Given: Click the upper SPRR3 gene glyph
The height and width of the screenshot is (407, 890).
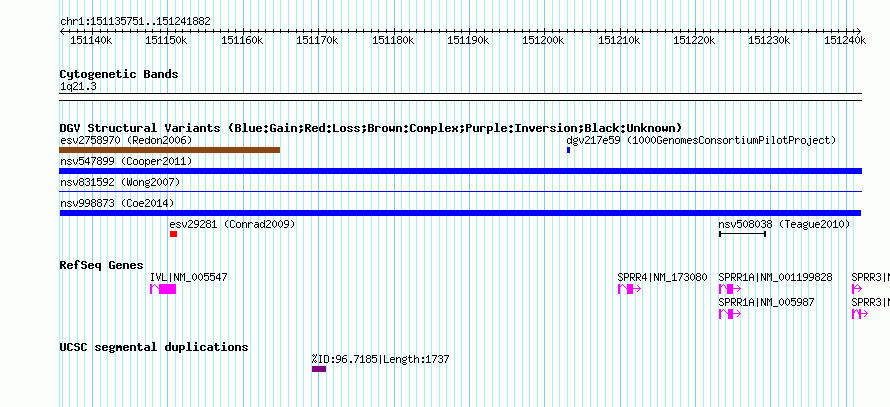Looking at the screenshot, I should [x=857, y=289].
